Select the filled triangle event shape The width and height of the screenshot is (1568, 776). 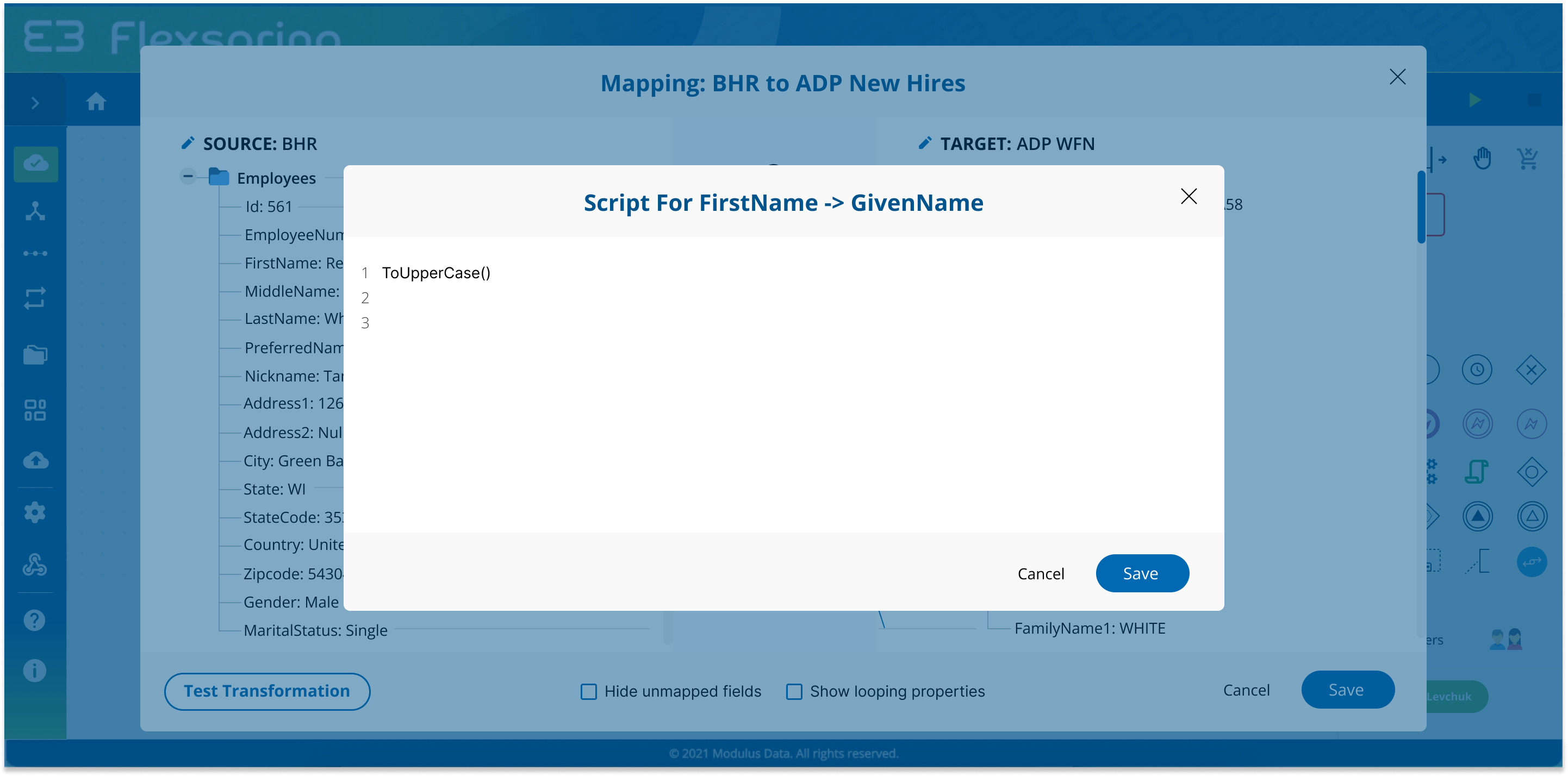(x=1477, y=517)
